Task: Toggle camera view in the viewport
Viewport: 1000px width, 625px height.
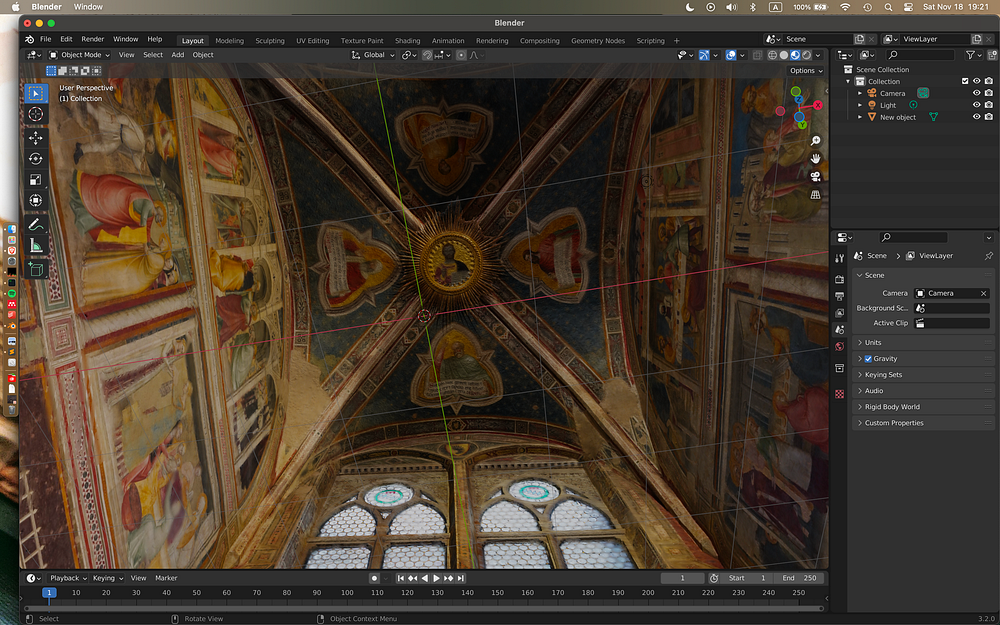Action: 816,177
